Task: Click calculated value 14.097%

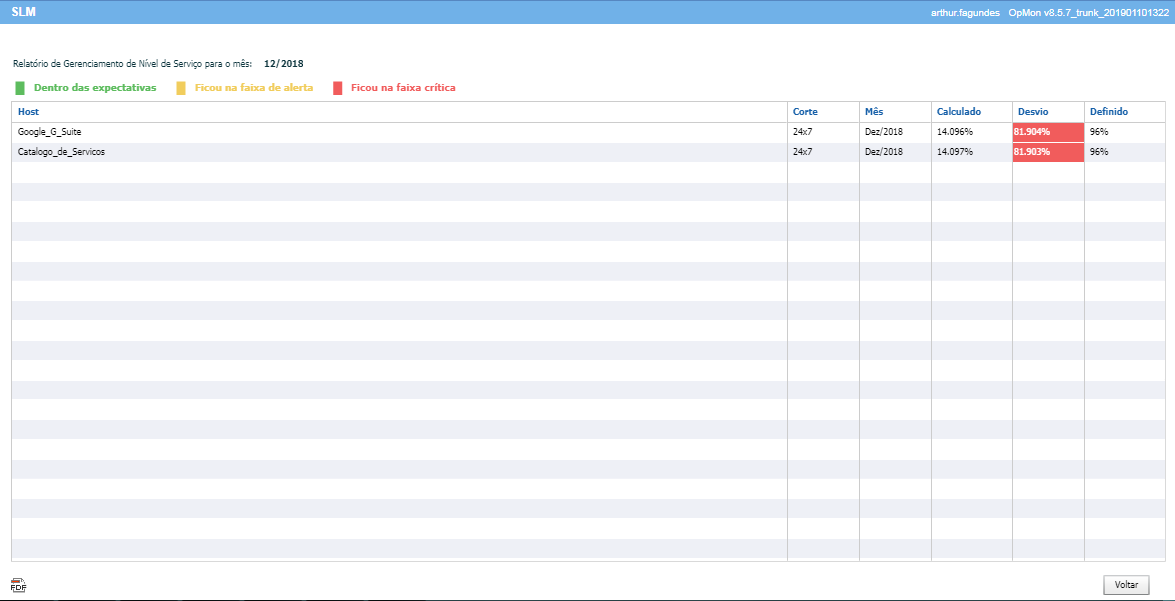Action: [955, 152]
